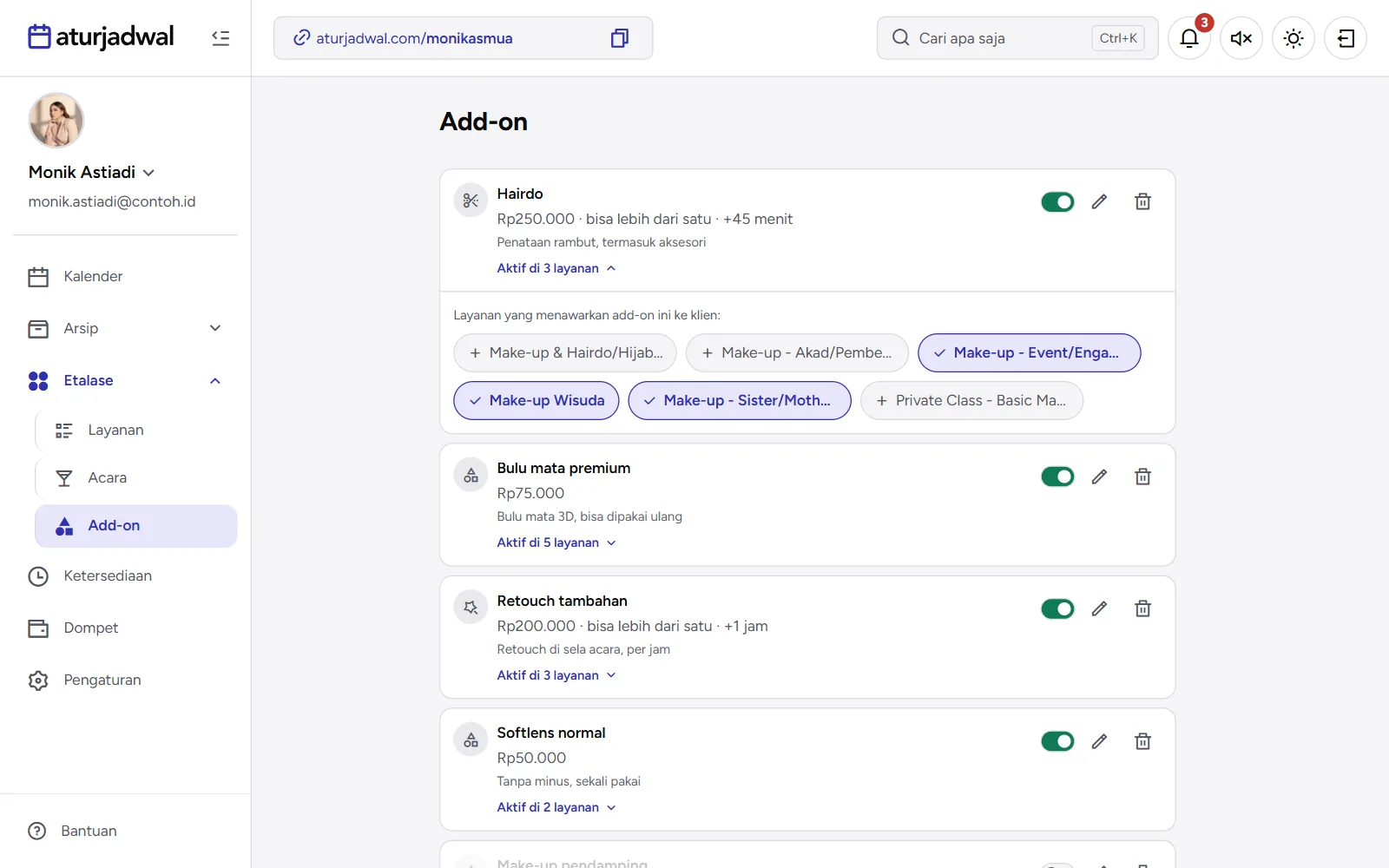Edit the Softlens normal add-on
Viewport: 1389px width, 868px height.
pos(1099,741)
